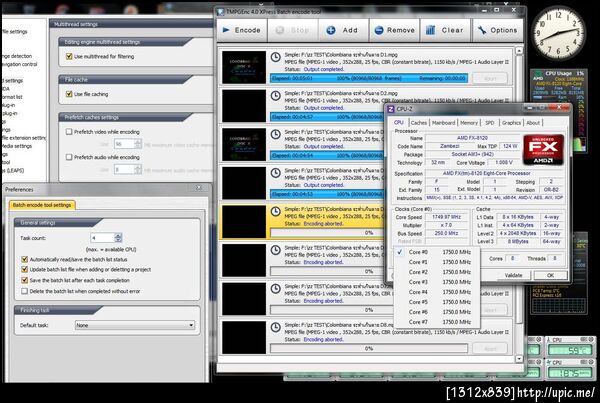This screenshot has height=403, width=600.
Task: Click the batch list scrollbar up arrow
Action: pos(519,51)
